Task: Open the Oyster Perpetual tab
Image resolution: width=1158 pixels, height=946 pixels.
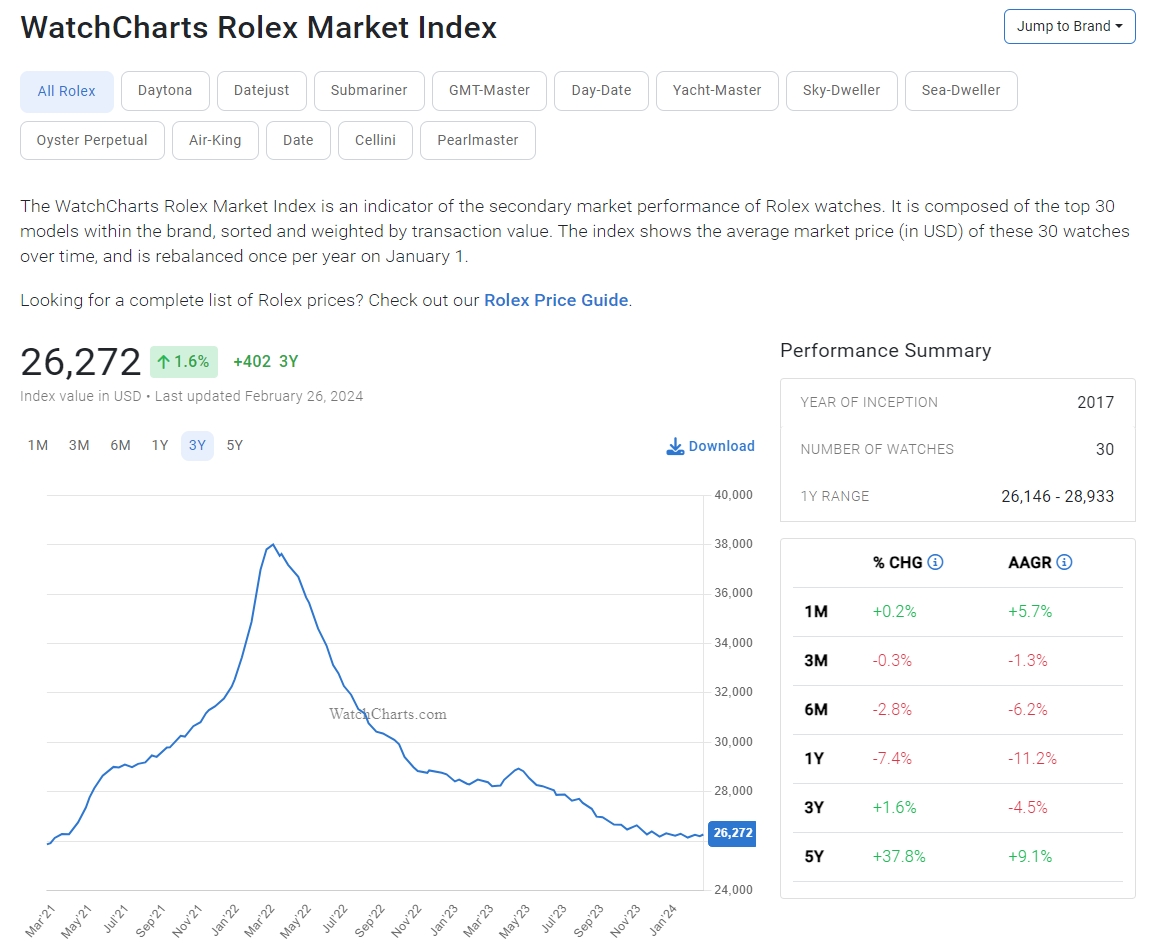Action: pos(92,141)
